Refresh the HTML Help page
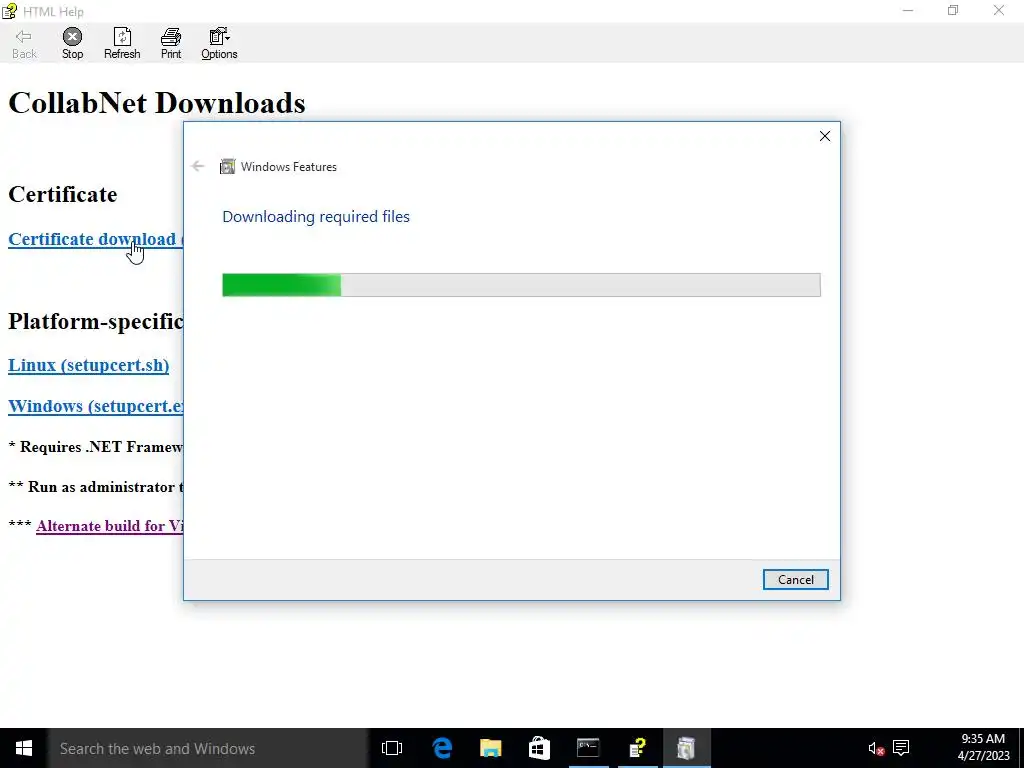Screen dimensions: 1024x768 122,44
